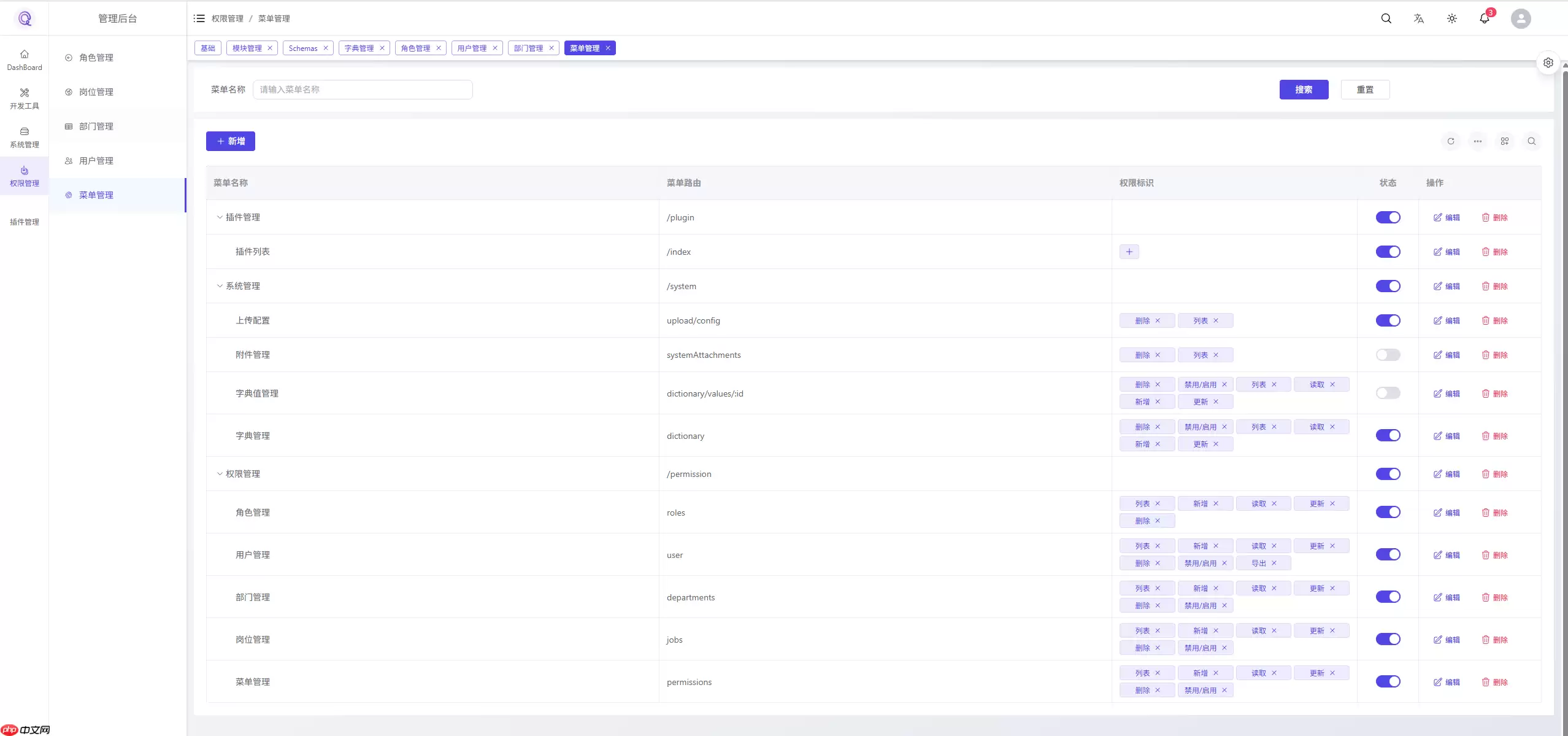Open 角色管理 in side menu
This screenshot has height=736, width=1568.
tap(117, 58)
